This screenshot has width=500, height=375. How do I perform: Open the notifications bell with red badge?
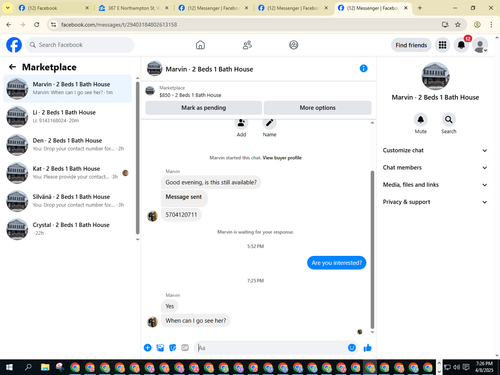(461, 45)
